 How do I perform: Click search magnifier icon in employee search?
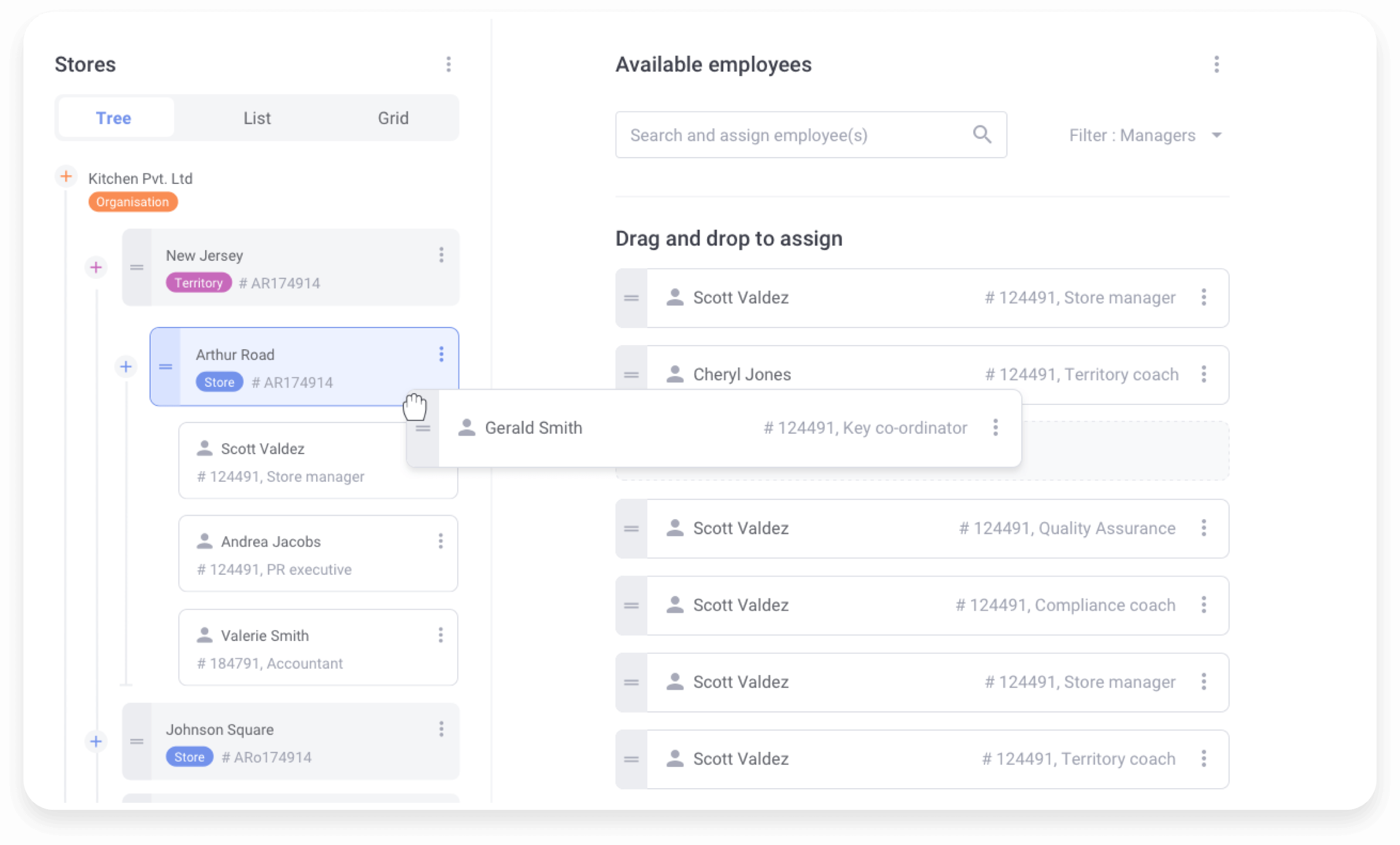982,135
